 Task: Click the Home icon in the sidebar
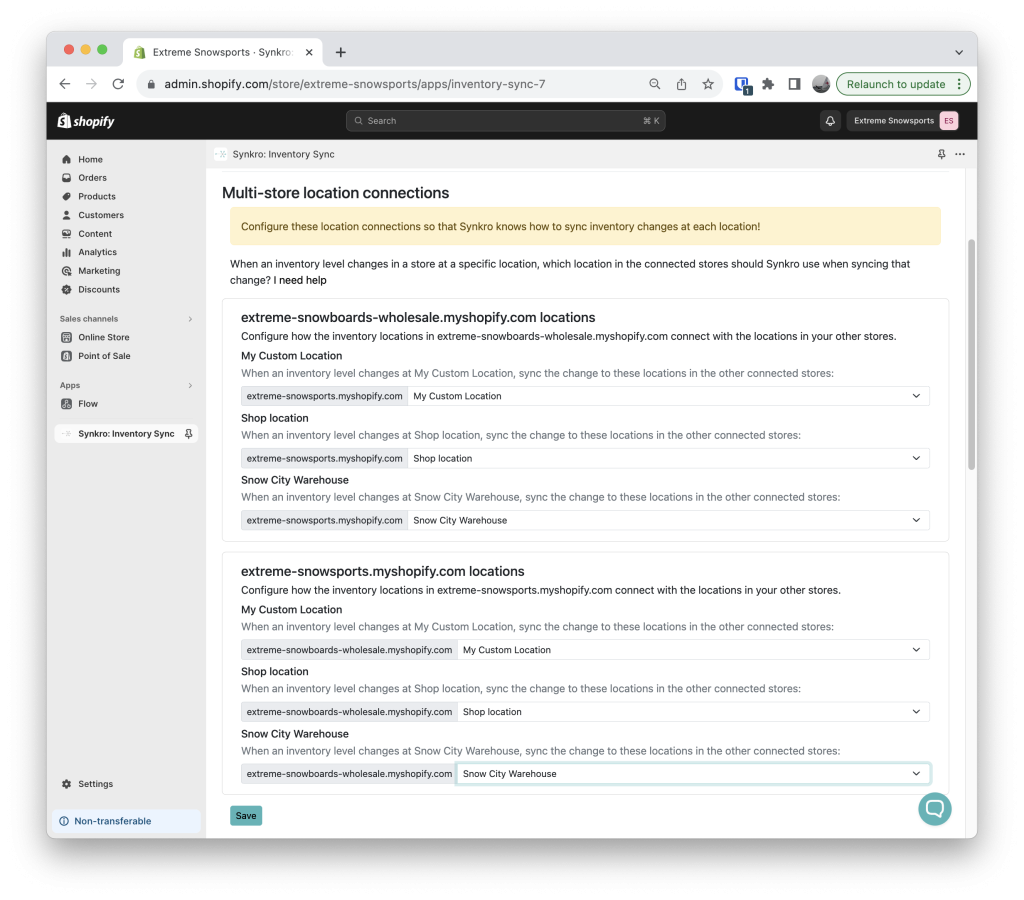(x=67, y=159)
